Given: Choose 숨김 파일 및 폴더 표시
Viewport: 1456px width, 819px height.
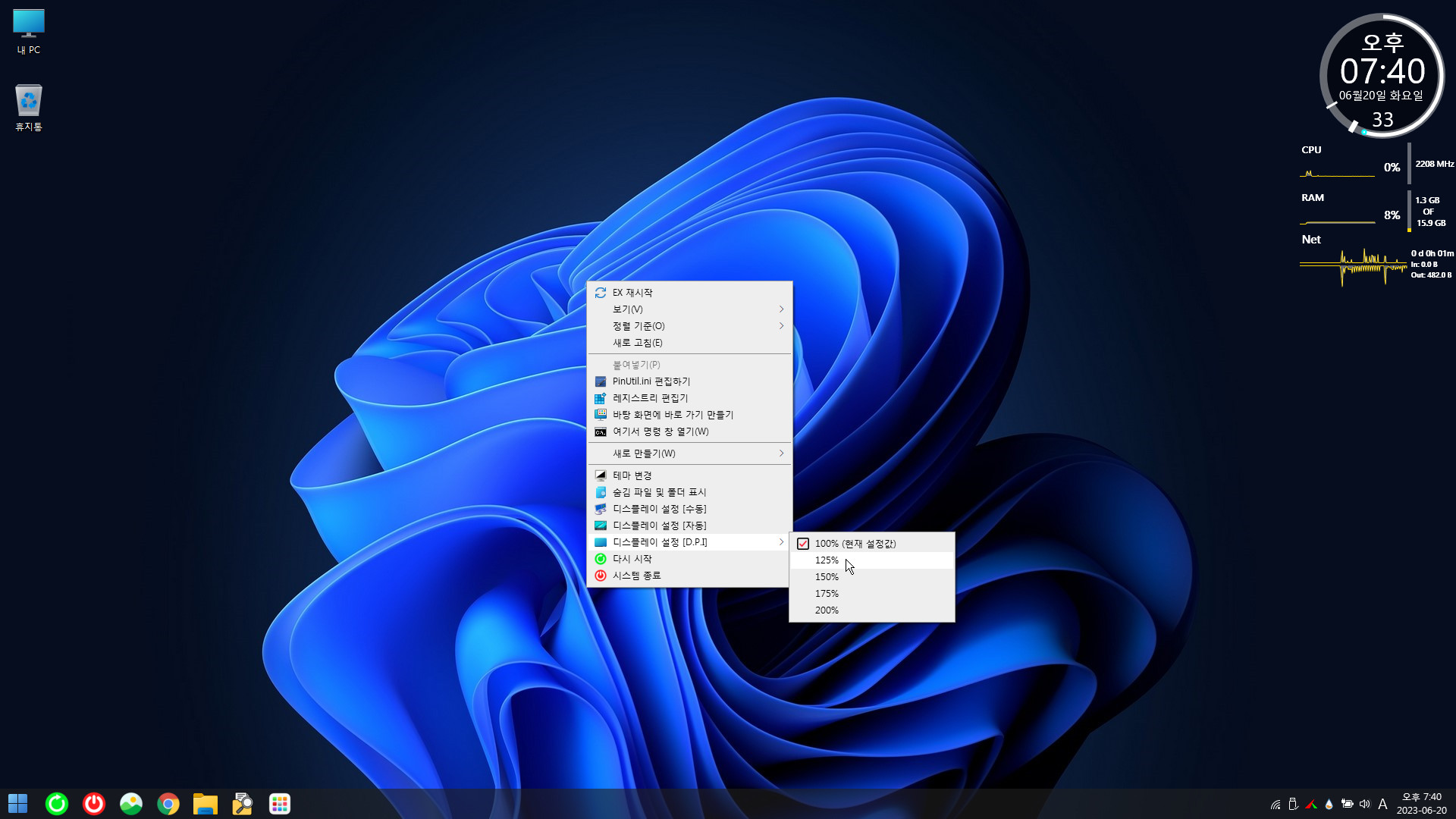Looking at the screenshot, I should [x=689, y=492].
